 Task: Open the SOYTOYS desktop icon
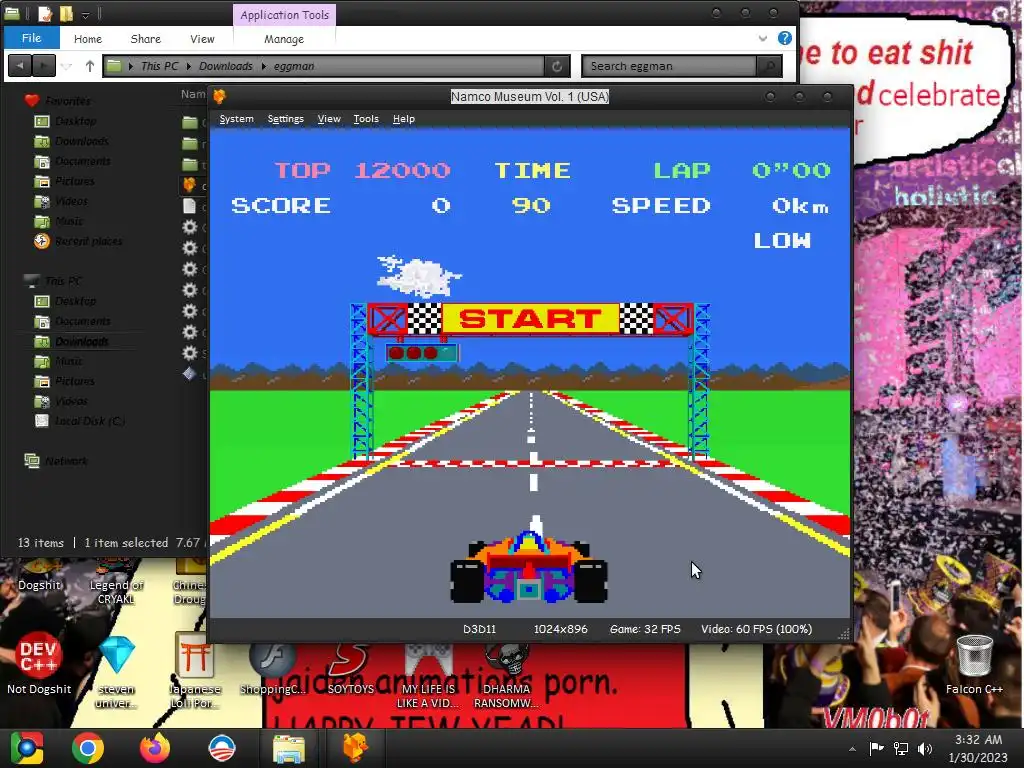pyautogui.click(x=351, y=669)
